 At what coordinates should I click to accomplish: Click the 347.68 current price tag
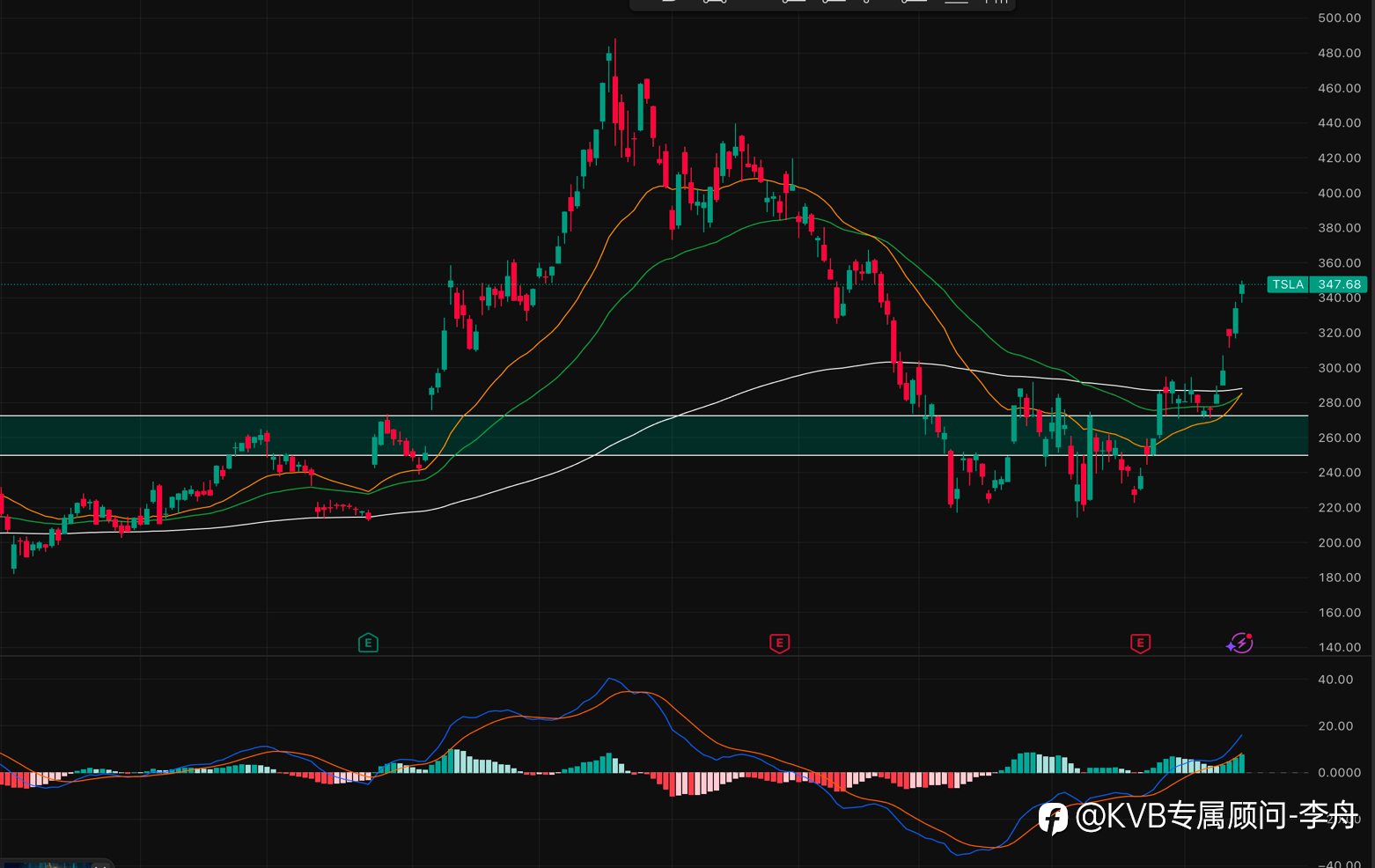(x=1339, y=284)
